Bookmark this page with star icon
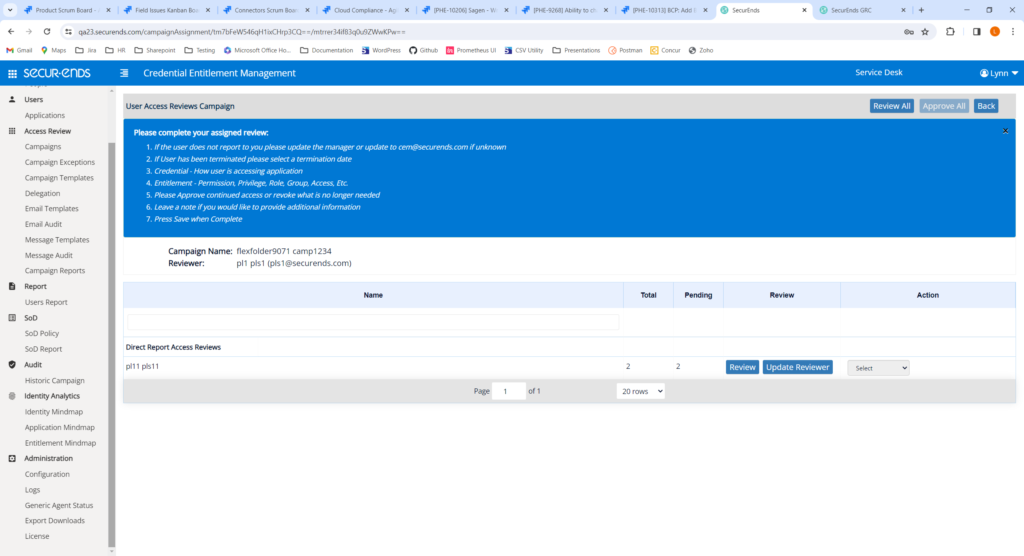Screen dimensions: 1024x556 point(925,31)
